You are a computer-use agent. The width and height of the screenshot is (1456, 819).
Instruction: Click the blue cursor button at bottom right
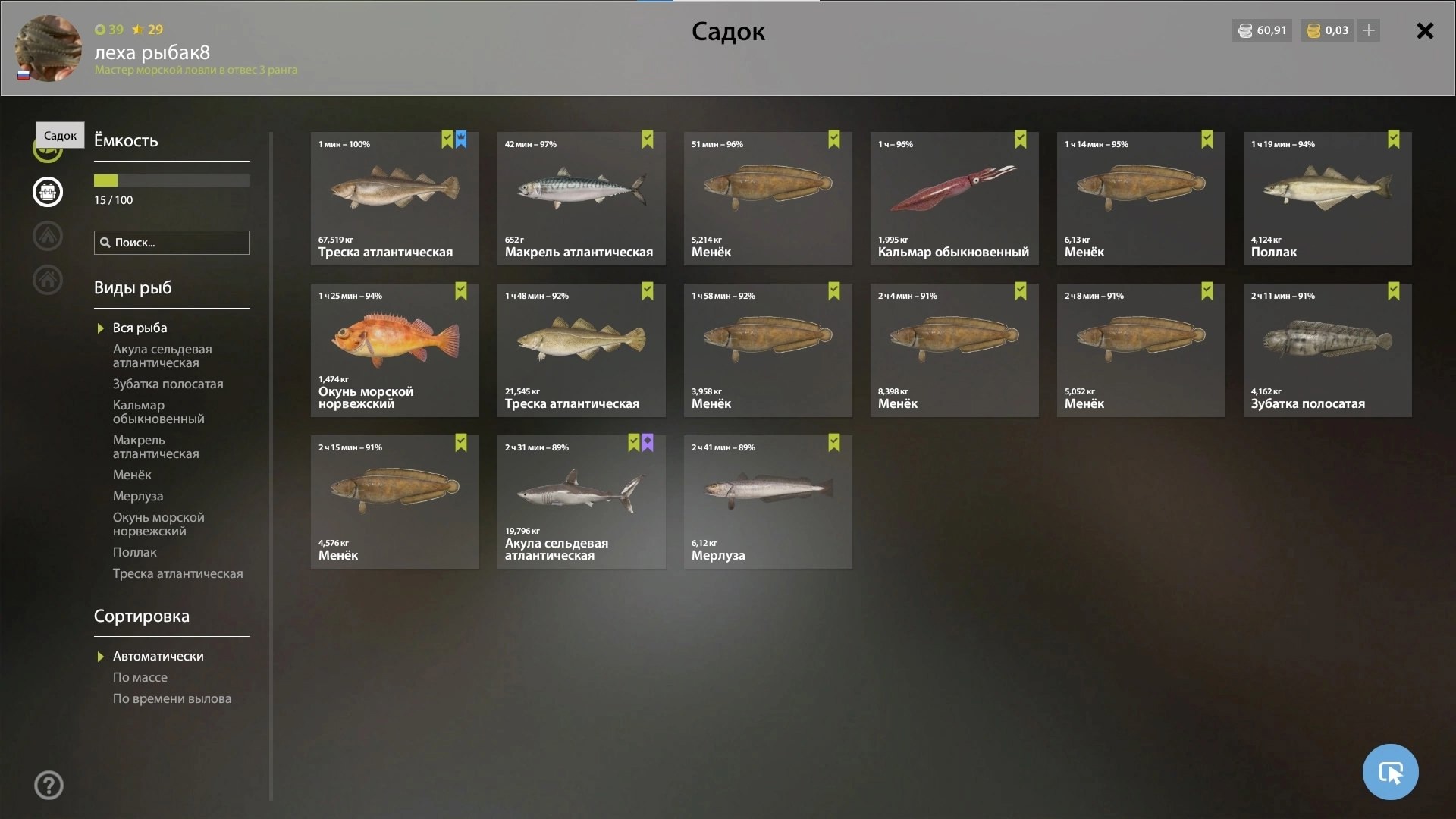coord(1390,772)
